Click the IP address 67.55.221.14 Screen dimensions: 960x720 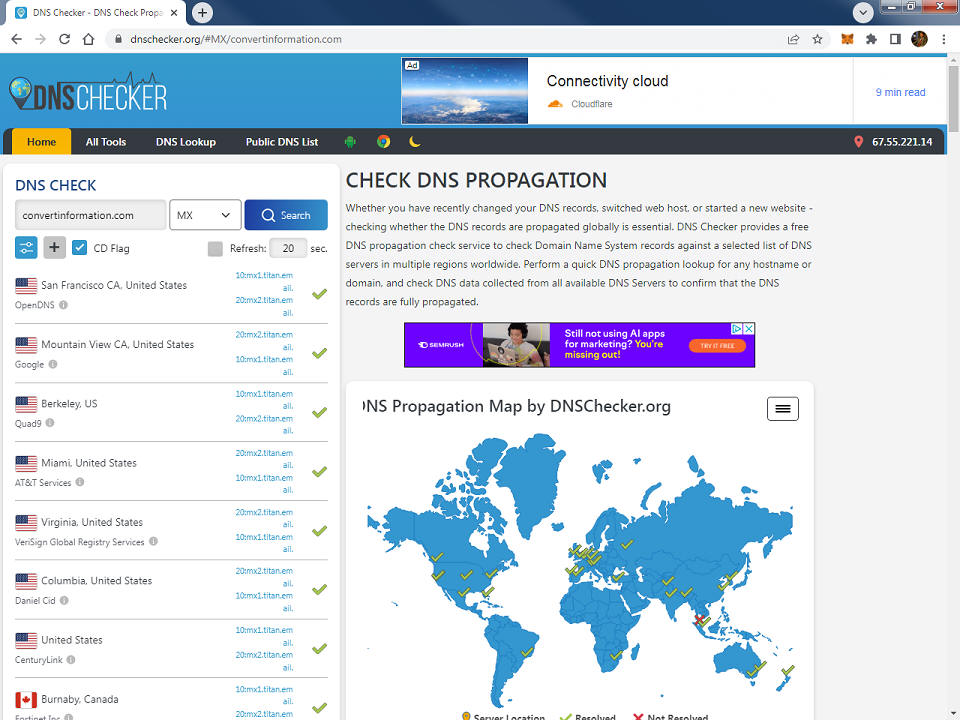[x=902, y=142]
